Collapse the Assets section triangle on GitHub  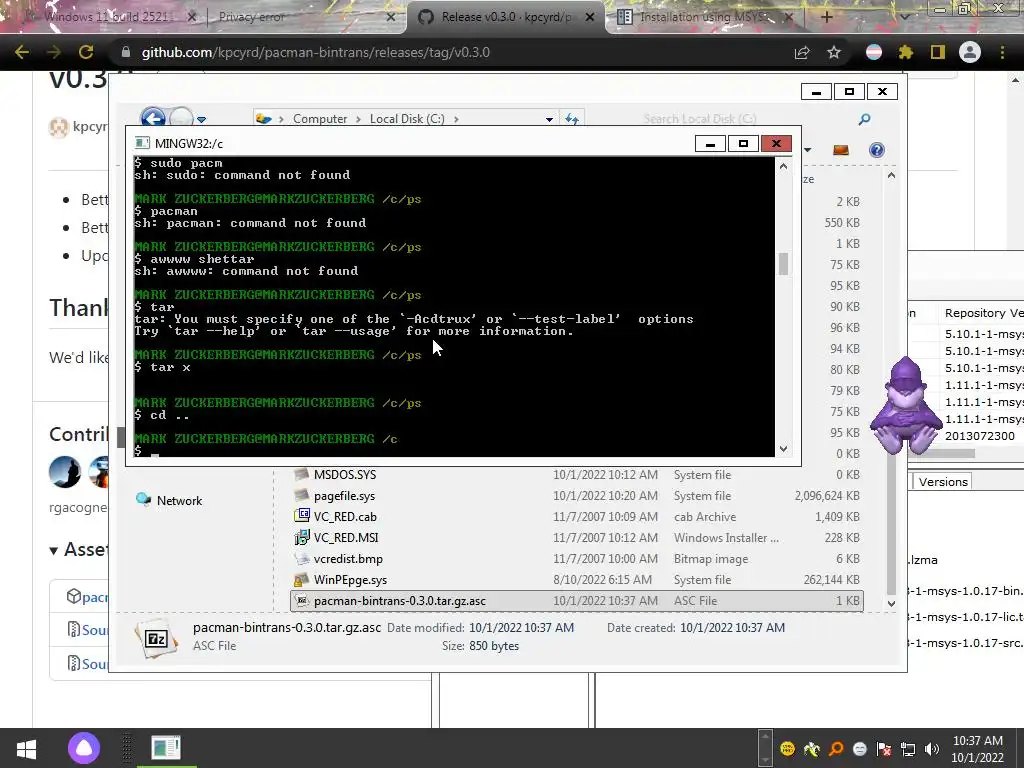click(54, 551)
